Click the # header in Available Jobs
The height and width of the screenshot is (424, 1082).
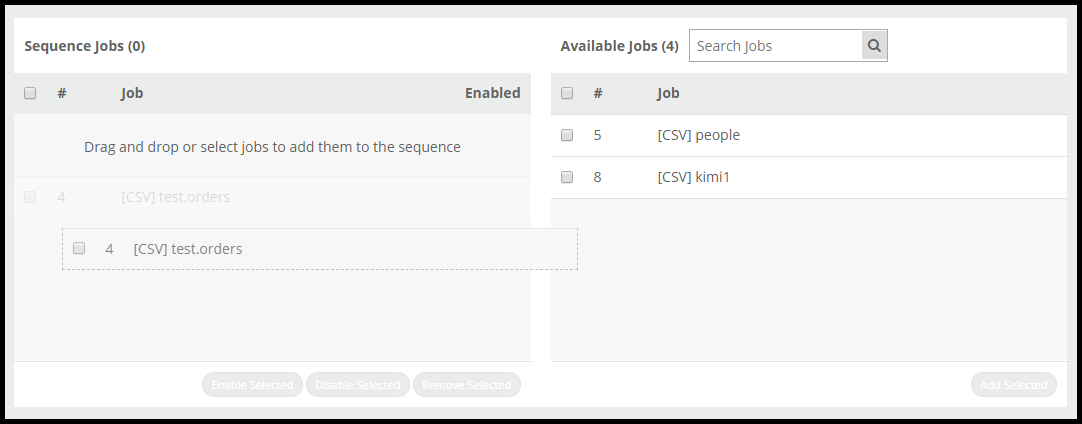coord(598,93)
